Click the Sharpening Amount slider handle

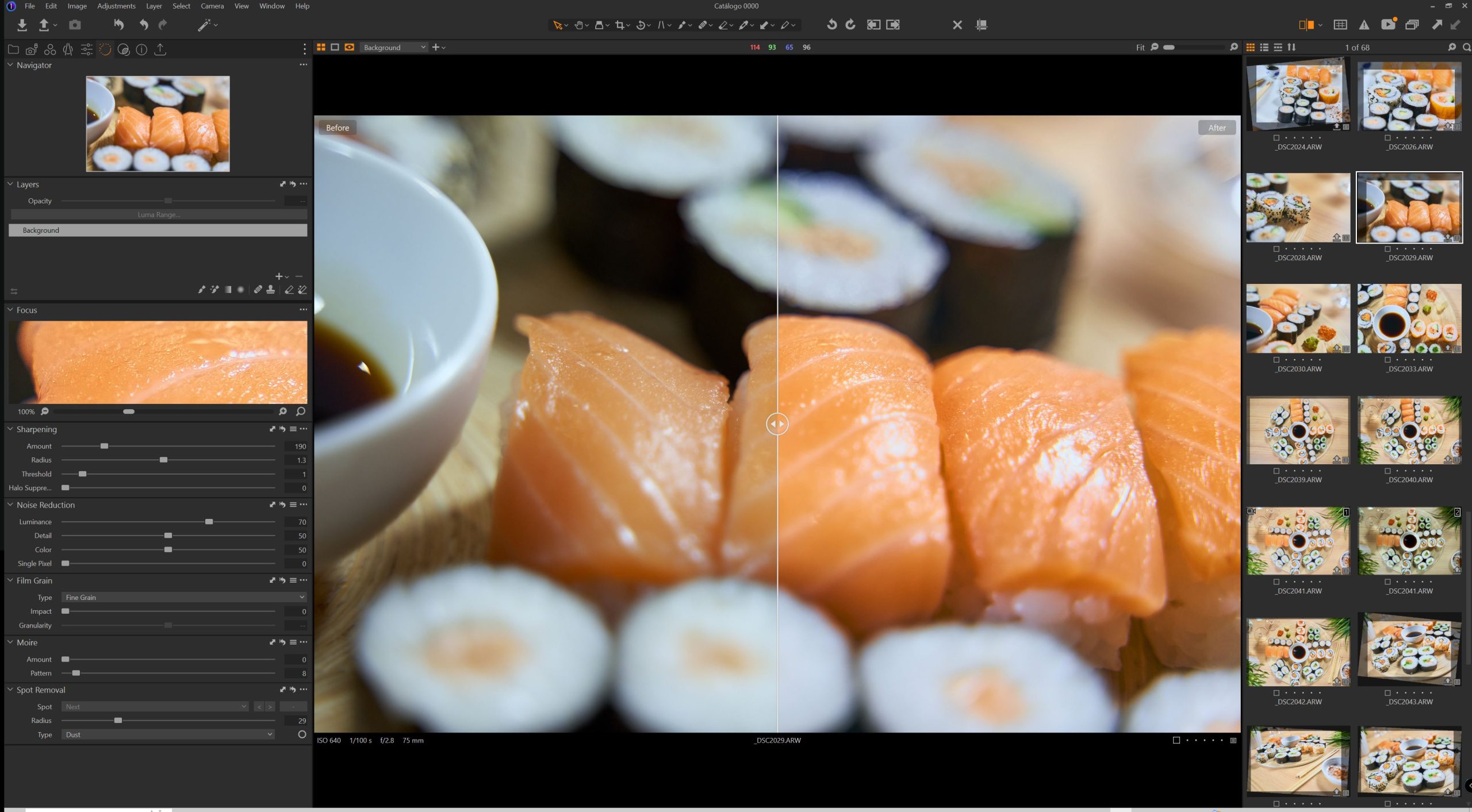click(x=104, y=446)
